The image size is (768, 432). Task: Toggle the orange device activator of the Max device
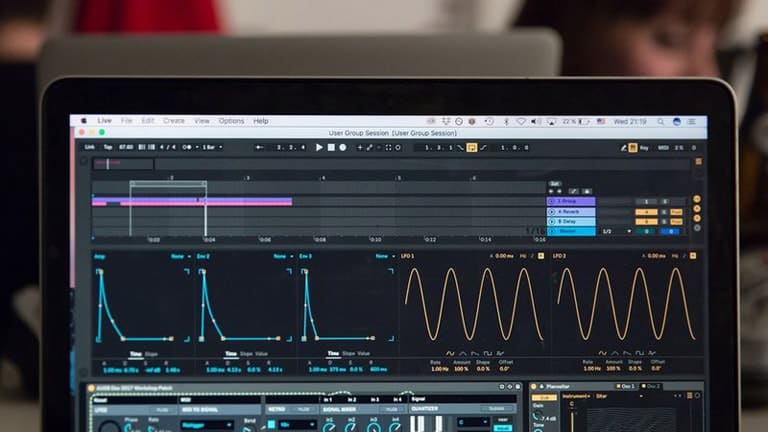click(92, 388)
